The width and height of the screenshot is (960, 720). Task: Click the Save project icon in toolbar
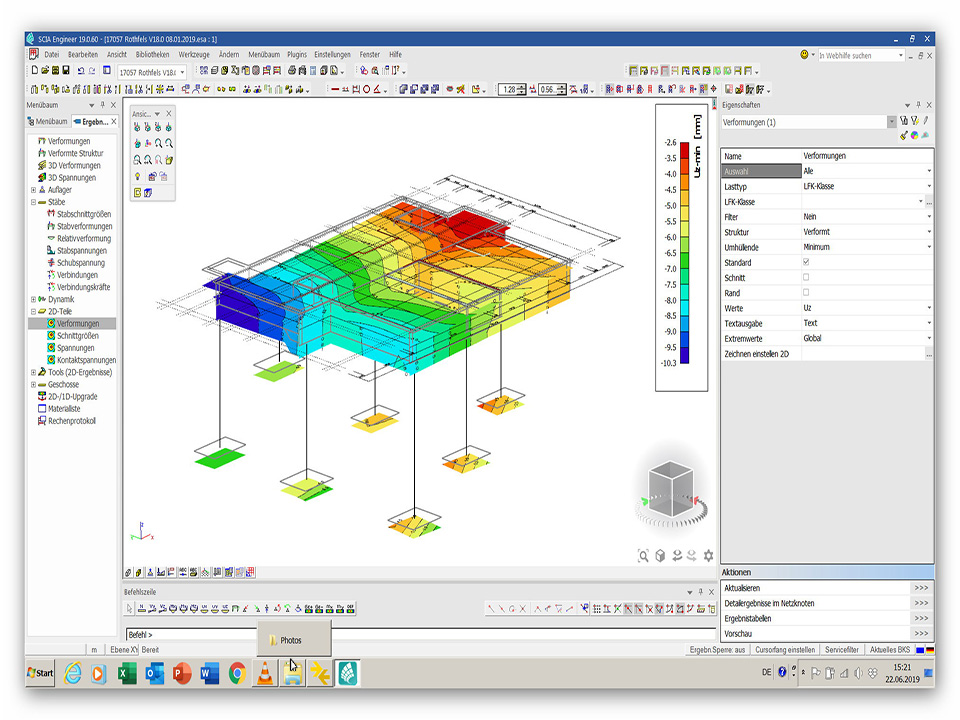pos(66,71)
